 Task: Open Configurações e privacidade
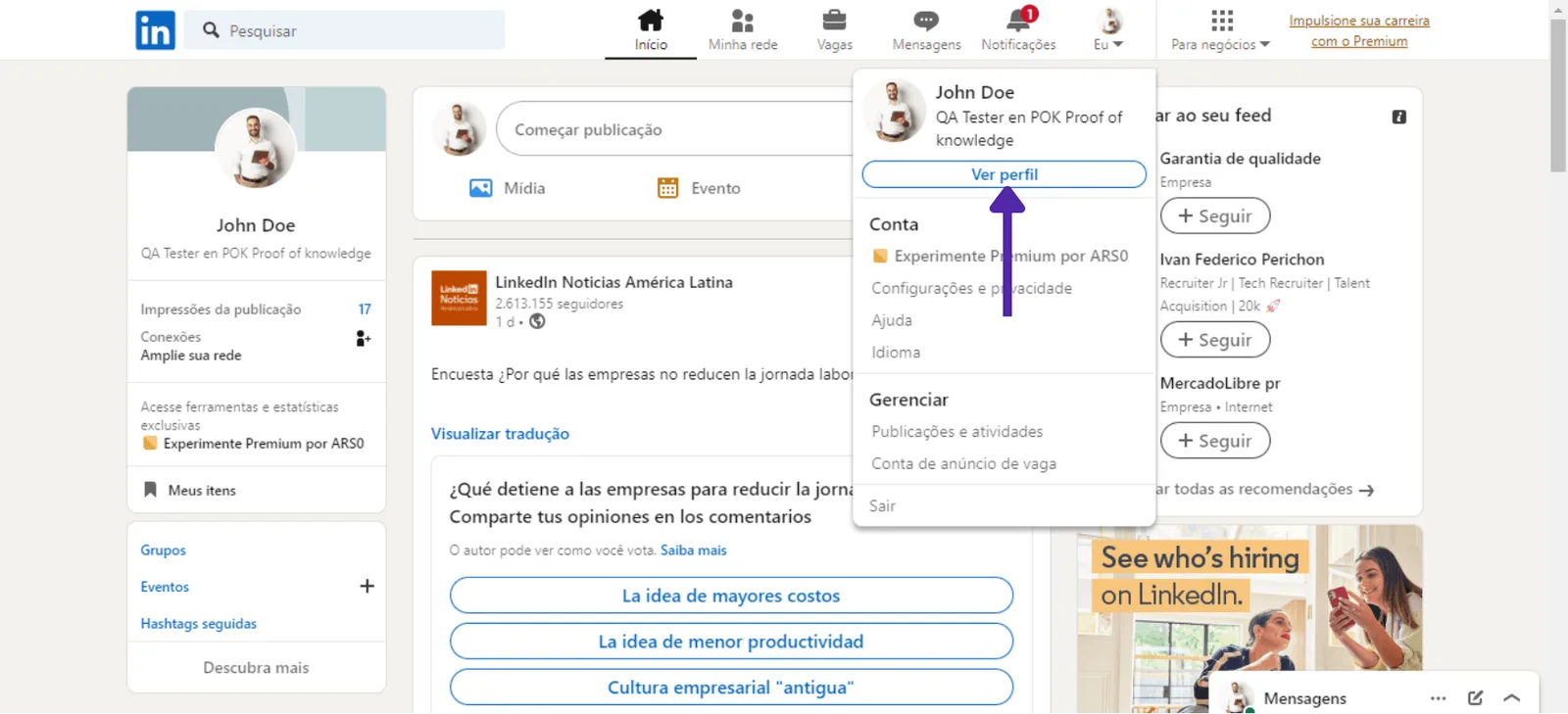(x=972, y=288)
